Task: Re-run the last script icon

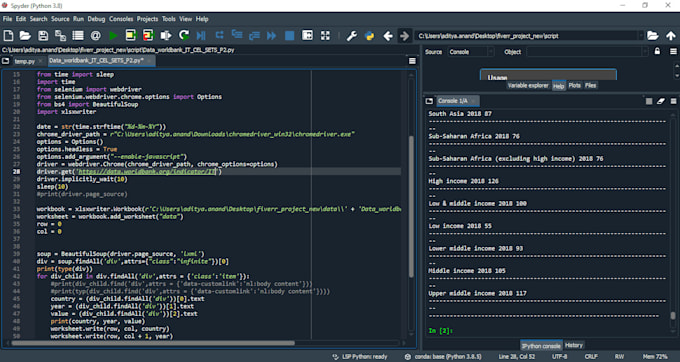Action: click(x=184, y=36)
